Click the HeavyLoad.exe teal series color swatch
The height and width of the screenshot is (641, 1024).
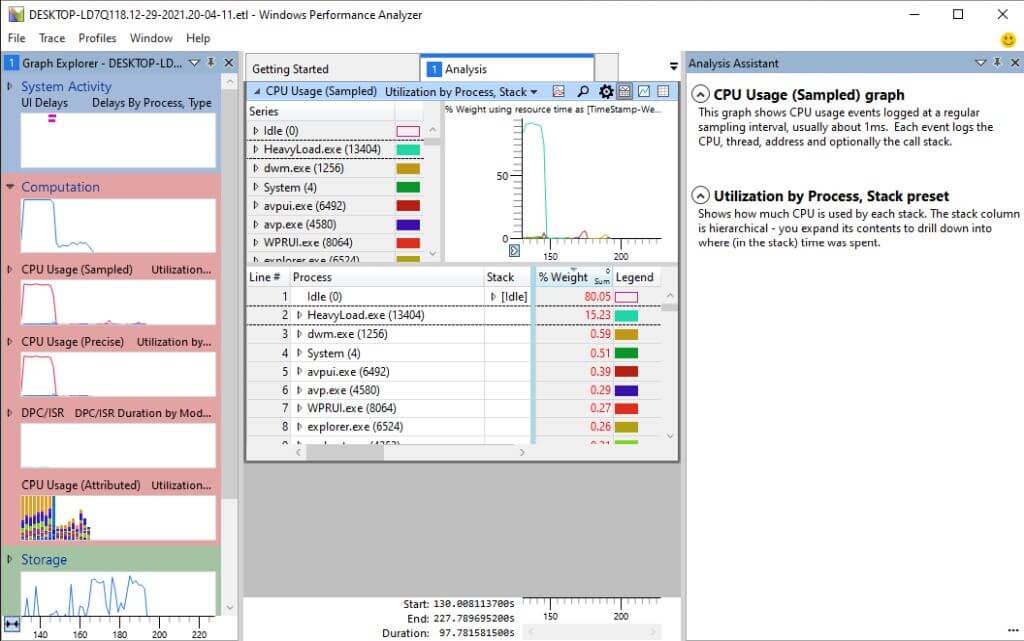[x=408, y=149]
